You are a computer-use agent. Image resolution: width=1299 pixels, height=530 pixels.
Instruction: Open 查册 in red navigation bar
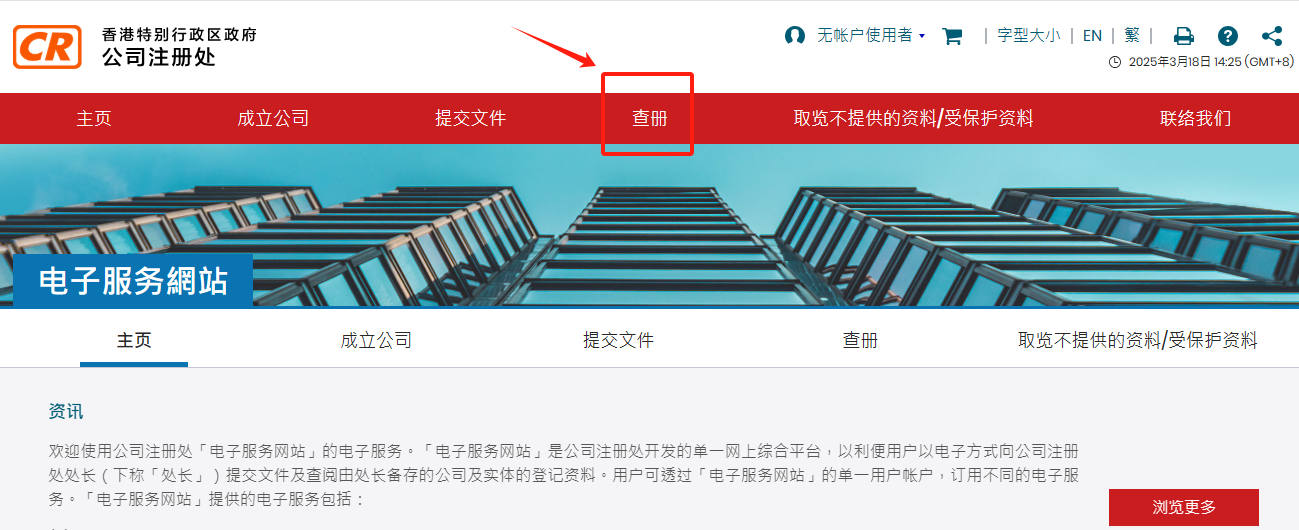point(650,118)
